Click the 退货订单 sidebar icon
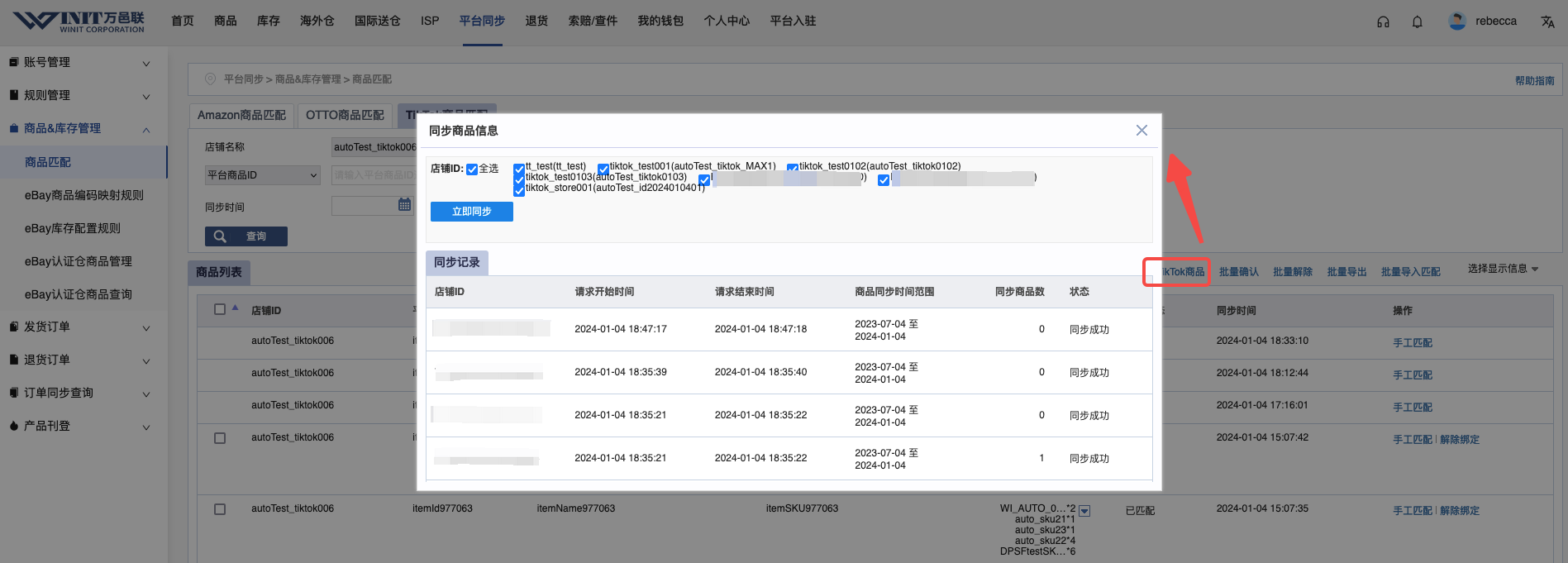The height and width of the screenshot is (563, 1568). pos(13,360)
